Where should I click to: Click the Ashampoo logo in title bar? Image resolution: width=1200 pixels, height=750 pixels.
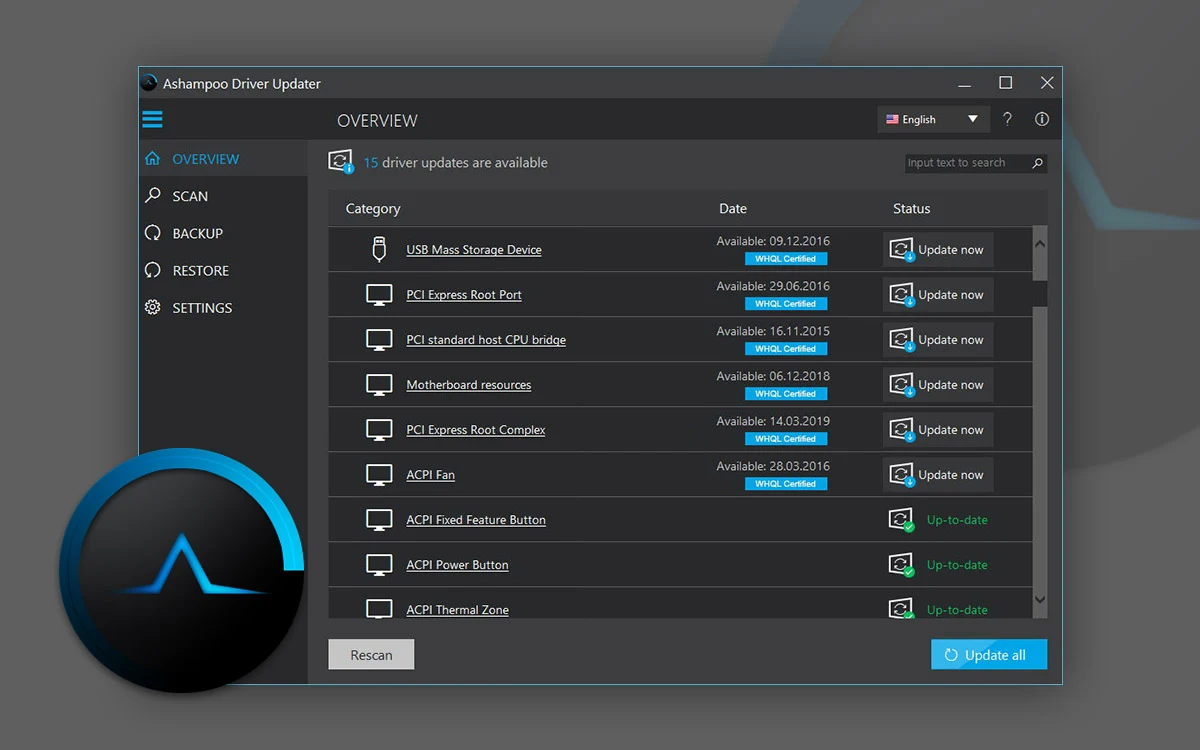149,83
